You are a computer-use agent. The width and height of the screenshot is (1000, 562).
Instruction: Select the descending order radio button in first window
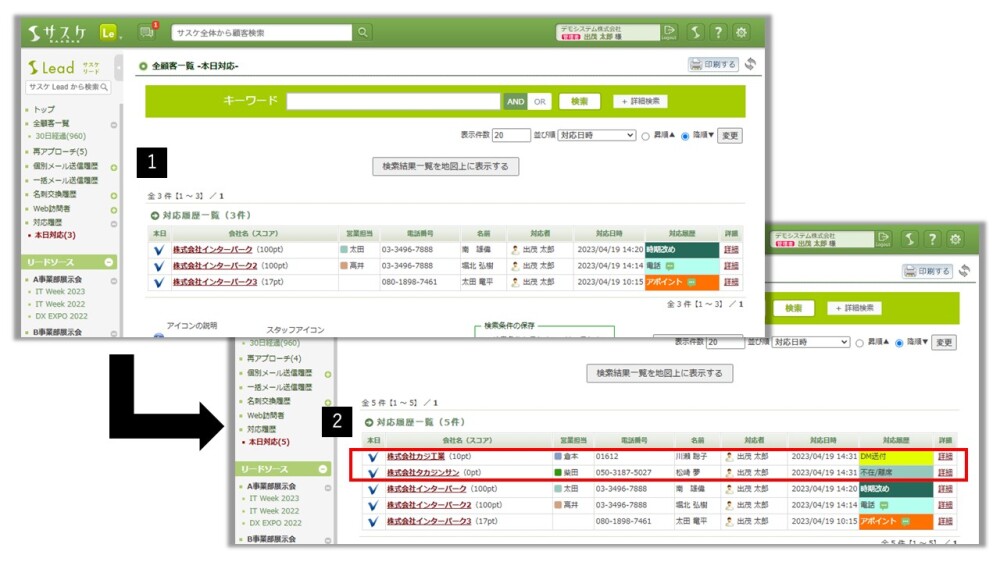coord(685,136)
